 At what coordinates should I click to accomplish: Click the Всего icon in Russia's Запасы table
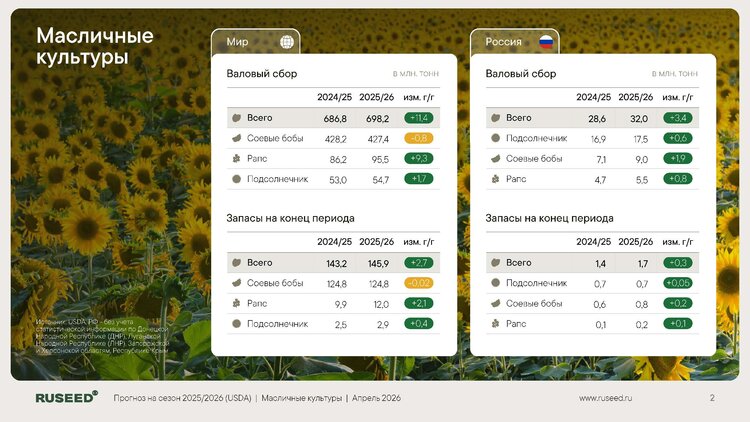point(493,262)
